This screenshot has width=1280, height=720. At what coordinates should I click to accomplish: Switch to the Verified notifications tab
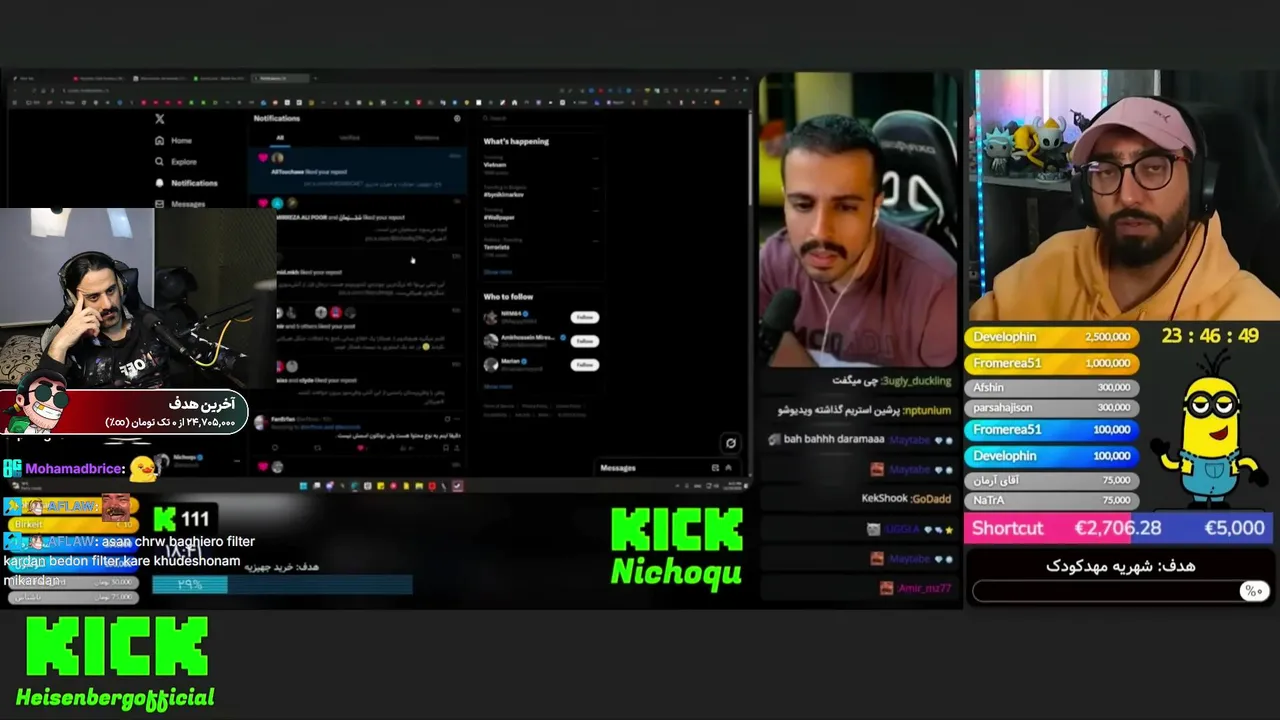click(x=349, y=138)
